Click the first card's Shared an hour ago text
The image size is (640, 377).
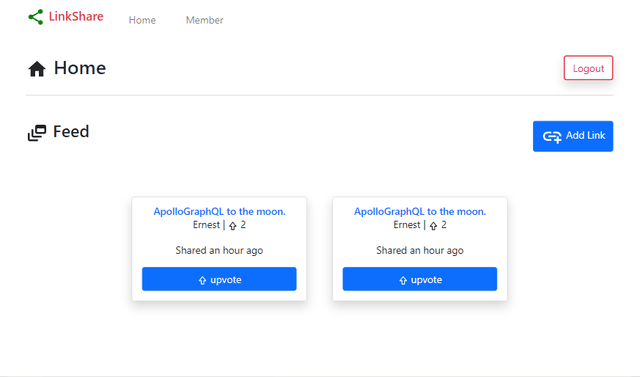(x=219, y=251)
